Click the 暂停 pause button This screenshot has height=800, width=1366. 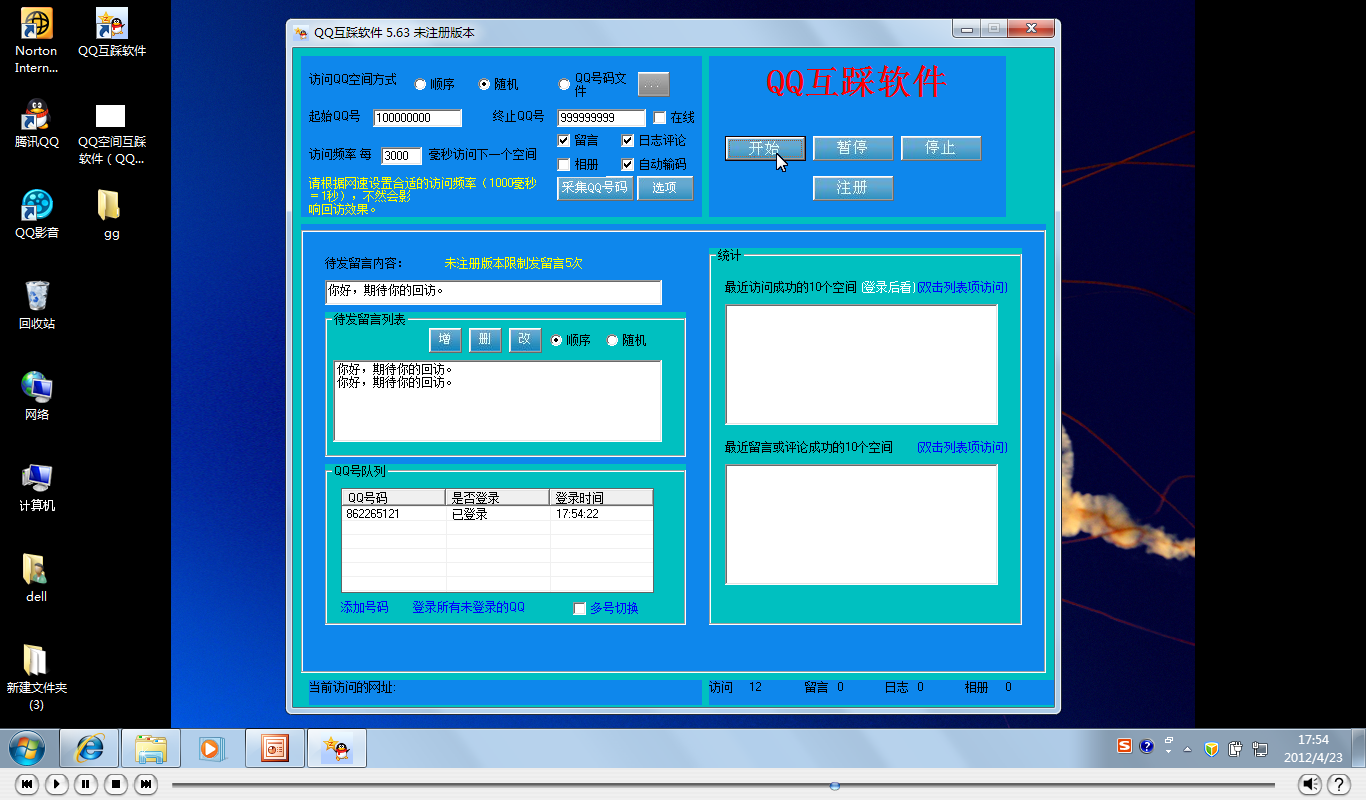[852, 148]
